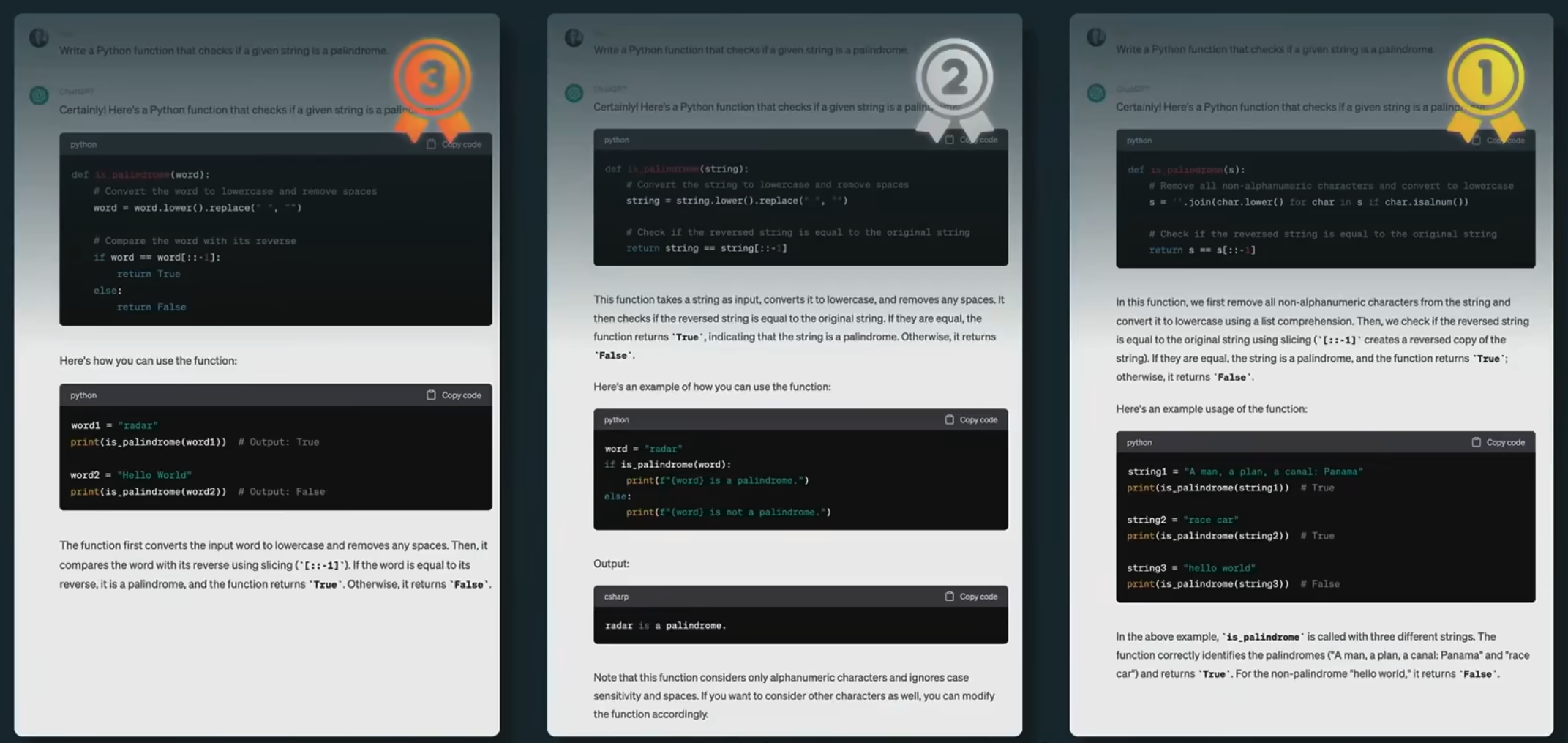
Task: Copy code of the middle panel's radar usage example
Action: point(971,419)
